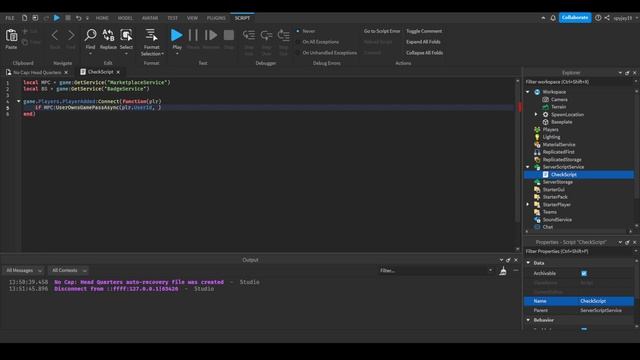Click the Step Into debugger icon
The image size is (640, 360).
[249, 36]
